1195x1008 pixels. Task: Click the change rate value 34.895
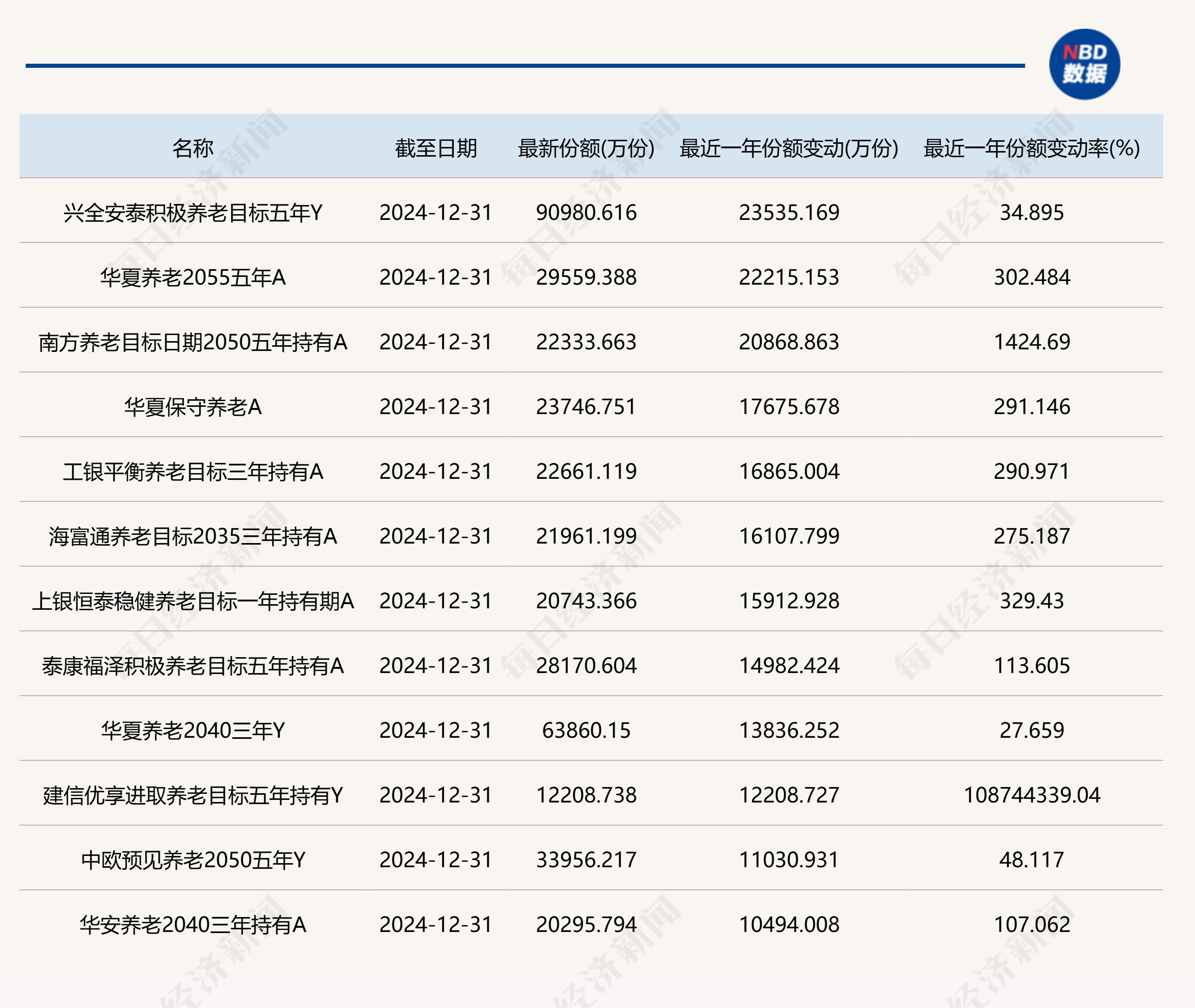[1032, 213]
